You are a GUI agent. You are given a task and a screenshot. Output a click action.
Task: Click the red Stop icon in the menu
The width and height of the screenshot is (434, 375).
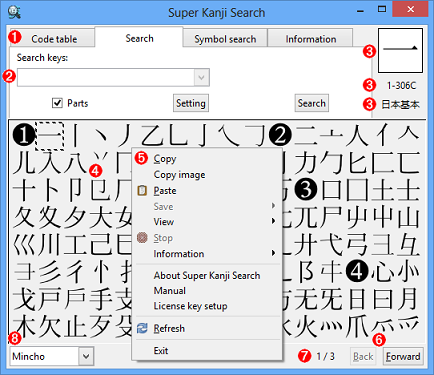[x=142, y=238]
